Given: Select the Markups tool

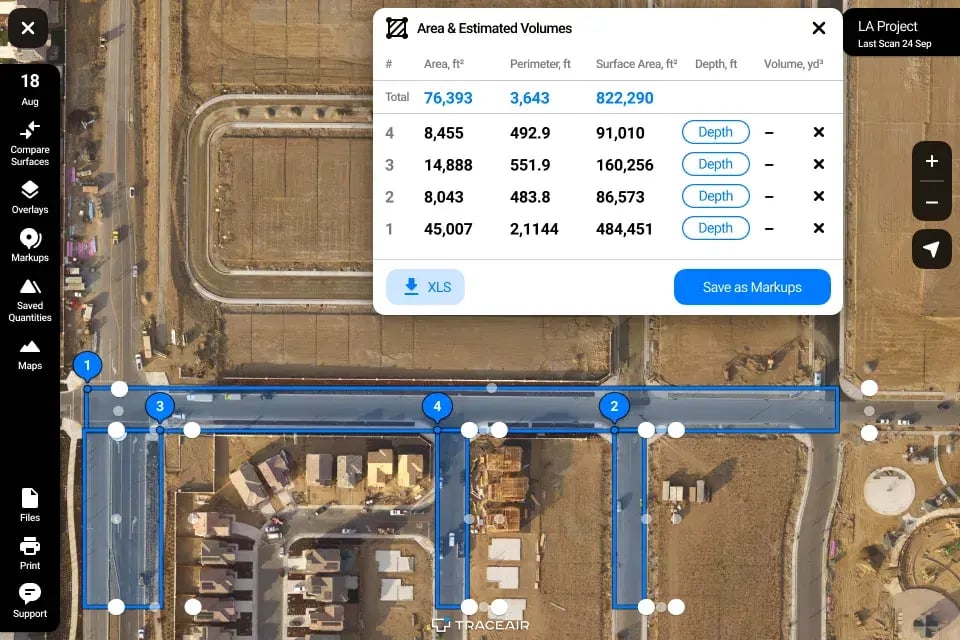Looking at the screenshot, I should coord(30,245).
